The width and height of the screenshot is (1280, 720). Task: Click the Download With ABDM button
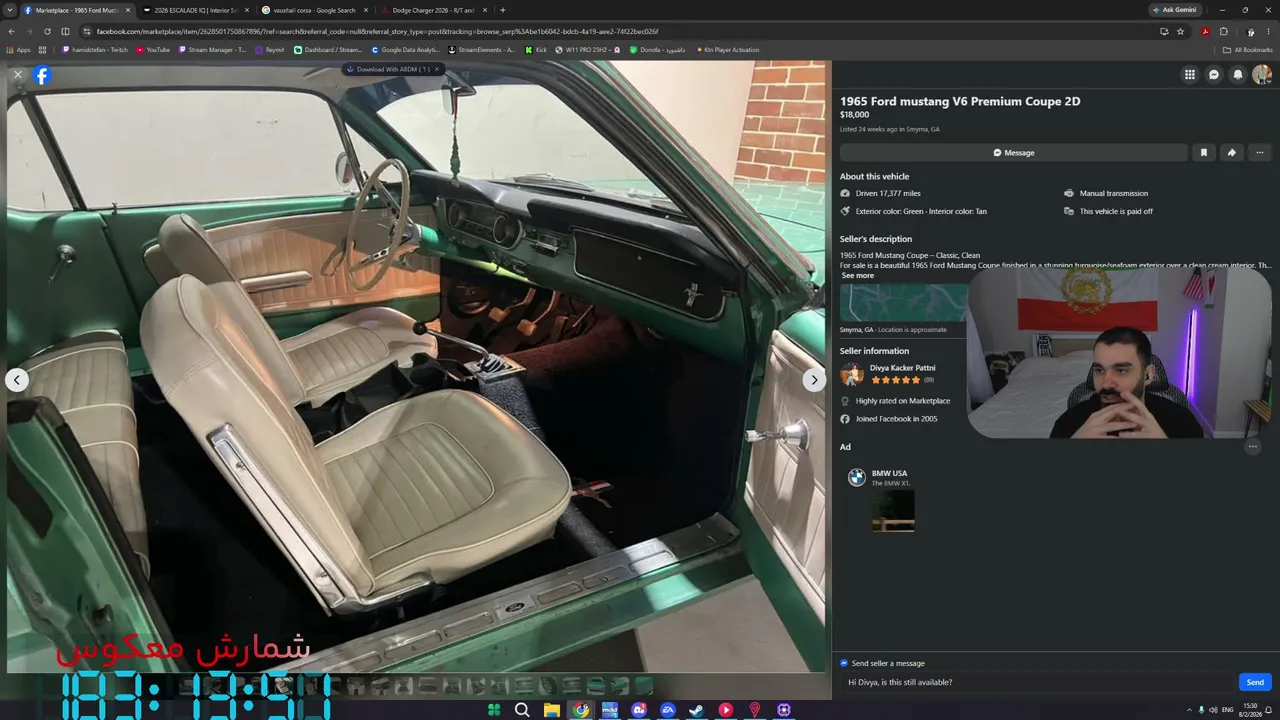coord(388,69)
